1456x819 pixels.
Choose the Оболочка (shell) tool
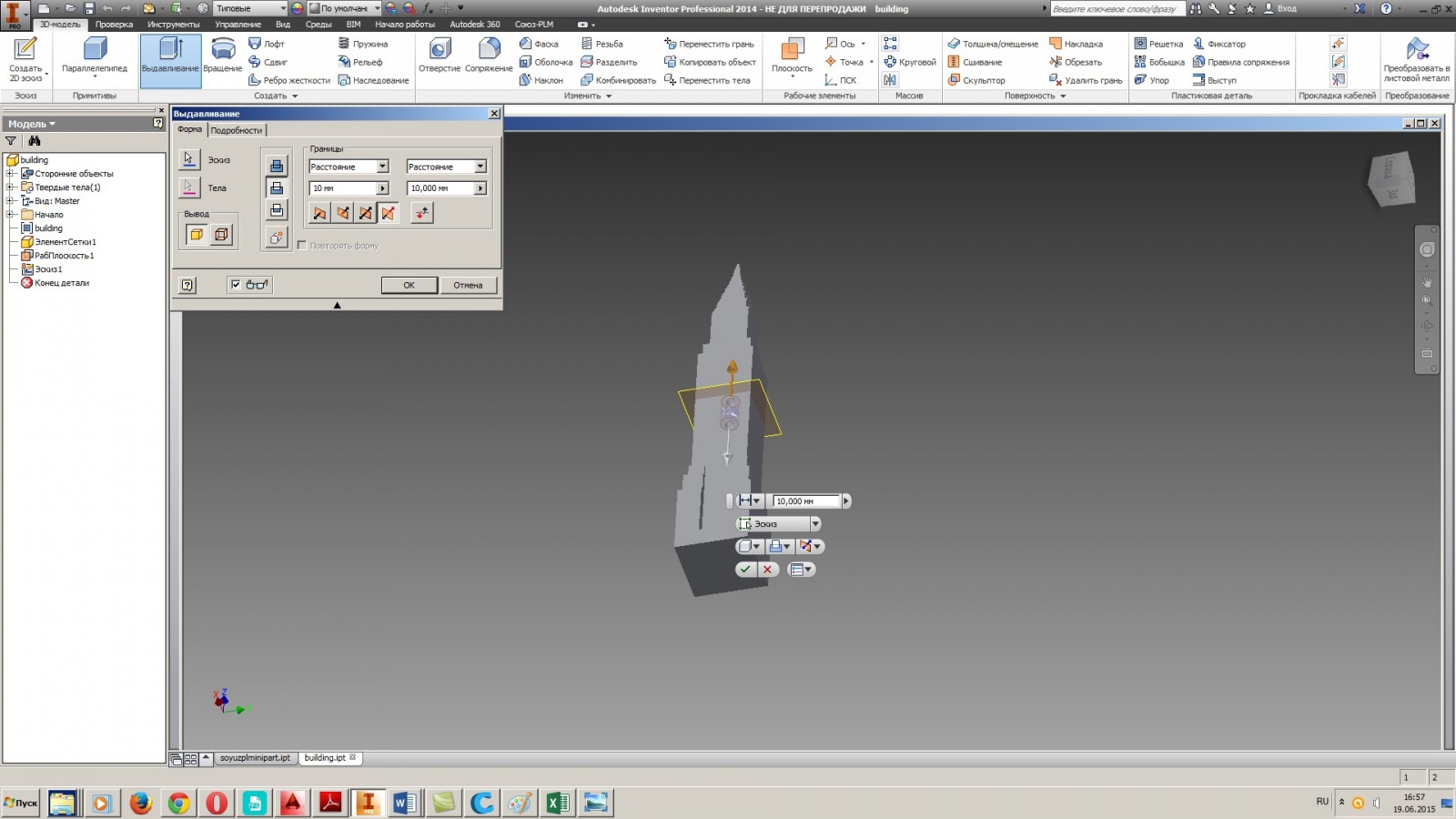point(546,62)
